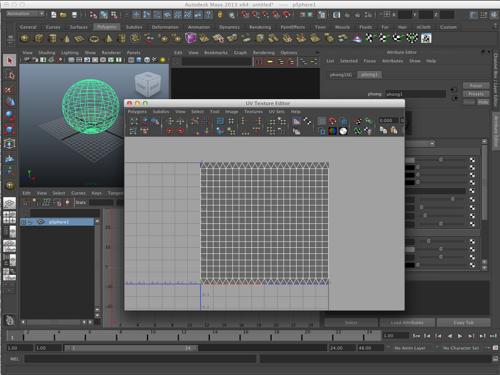Create a polygon pyramid from the shelf
The width and height of the screenshot is (500, 375).
(108, 39)
